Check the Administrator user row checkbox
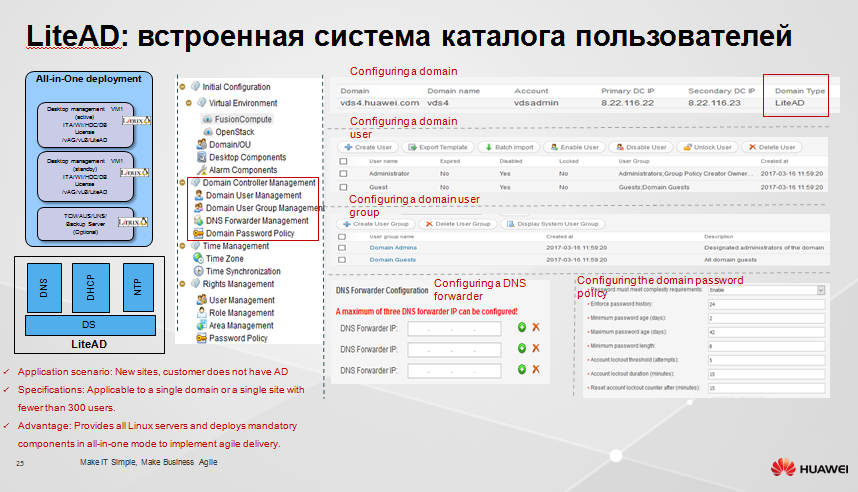The width and height of the screenshot is (858, 492). click(x=343, y=173)
